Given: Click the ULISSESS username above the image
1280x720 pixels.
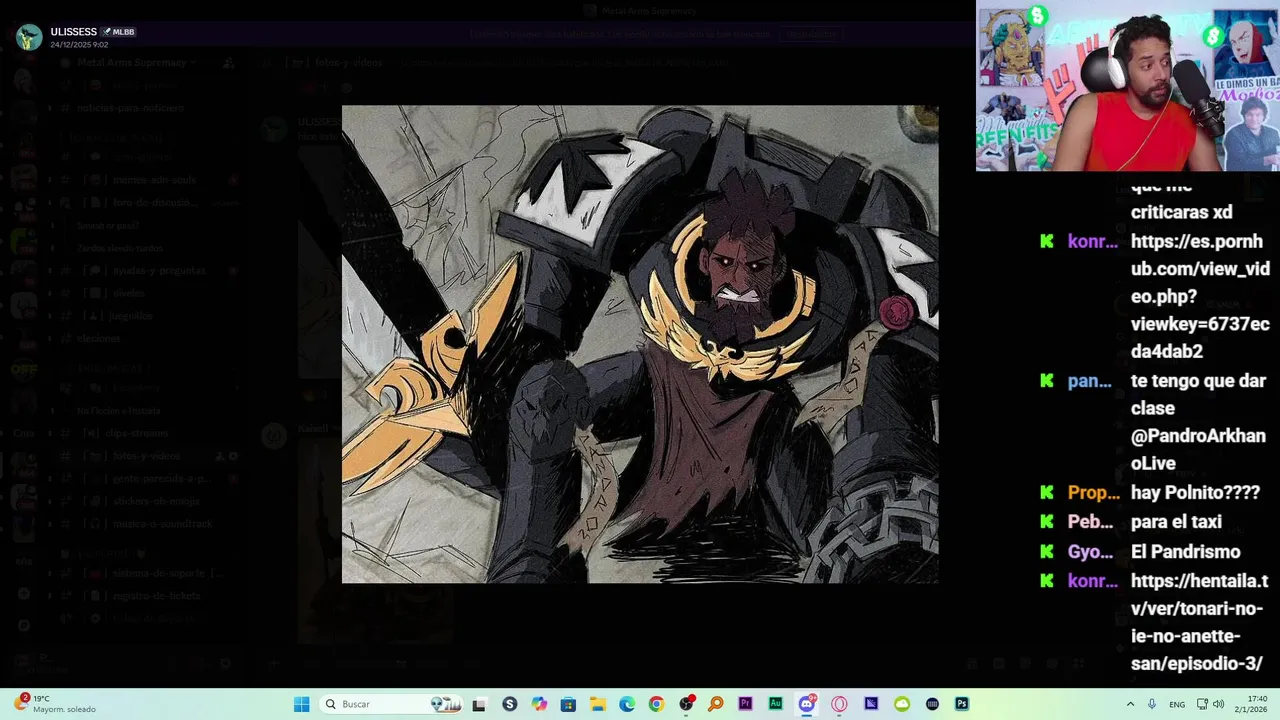Looking at the screenshot, I should pyautogui.click(x=73, y=32).
